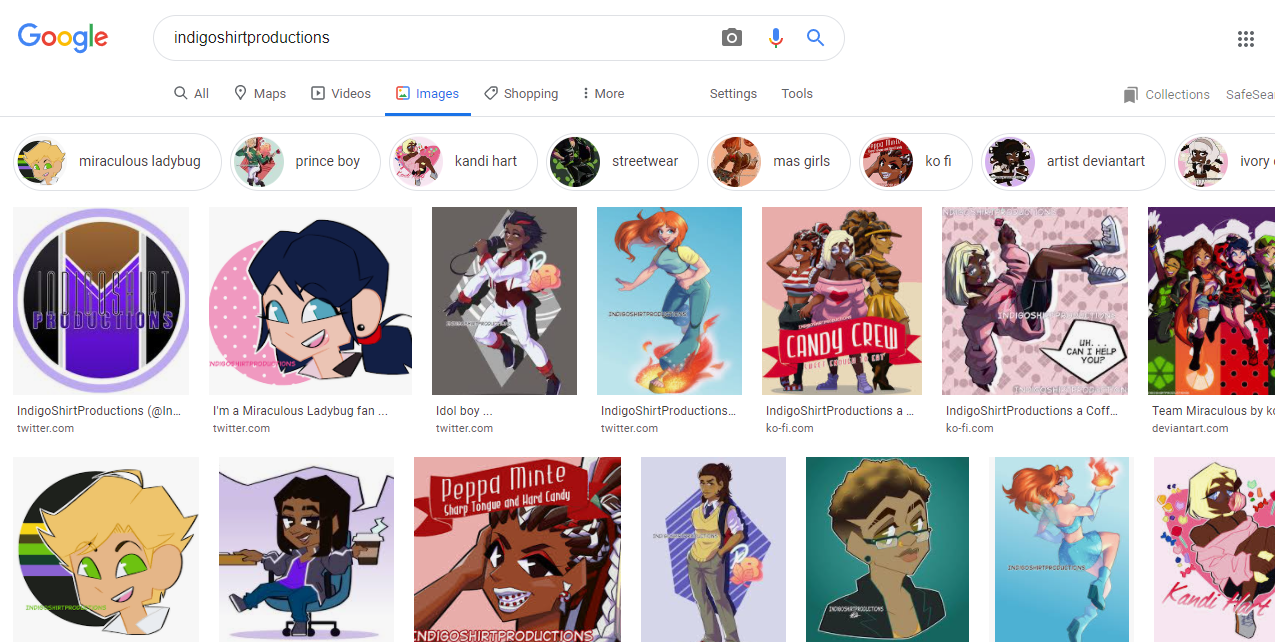Viewport: 1275px width, 644px height.
Task: Click the camera search-by-image icon
Action: tap(732, 38)
